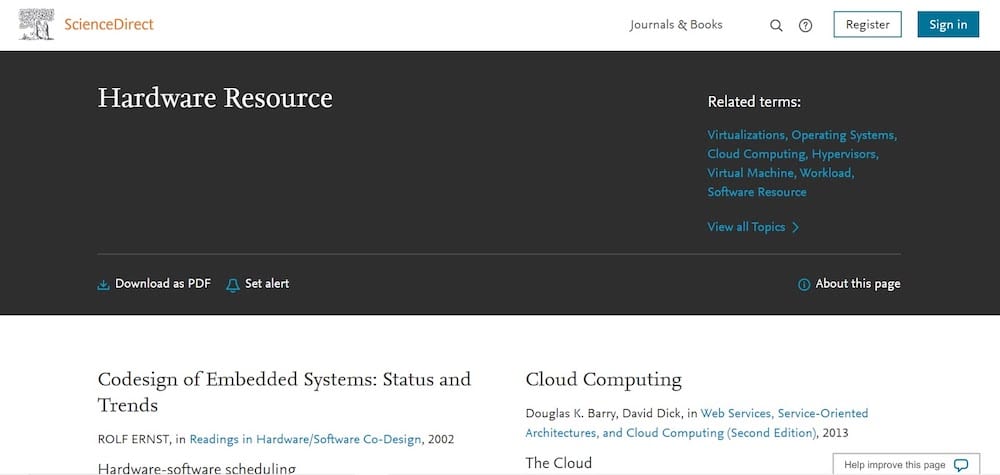
Task: Open the Virtualizations related term
Action: pyautogui.click(x=747, y=135)
